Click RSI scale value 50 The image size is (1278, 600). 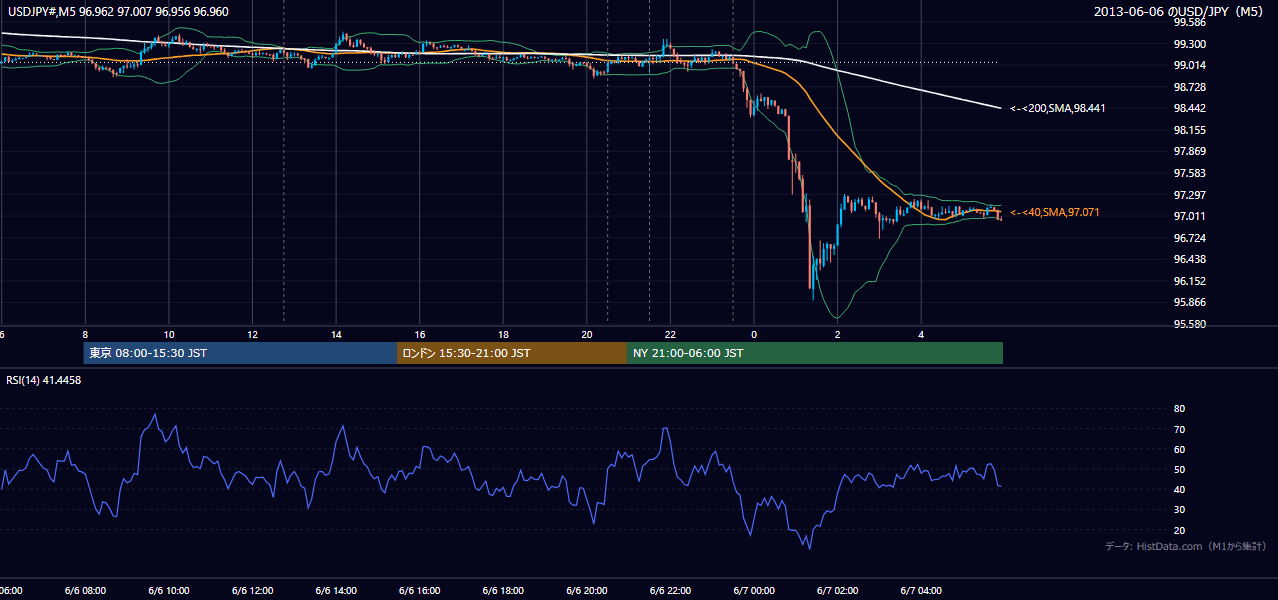1179,469
